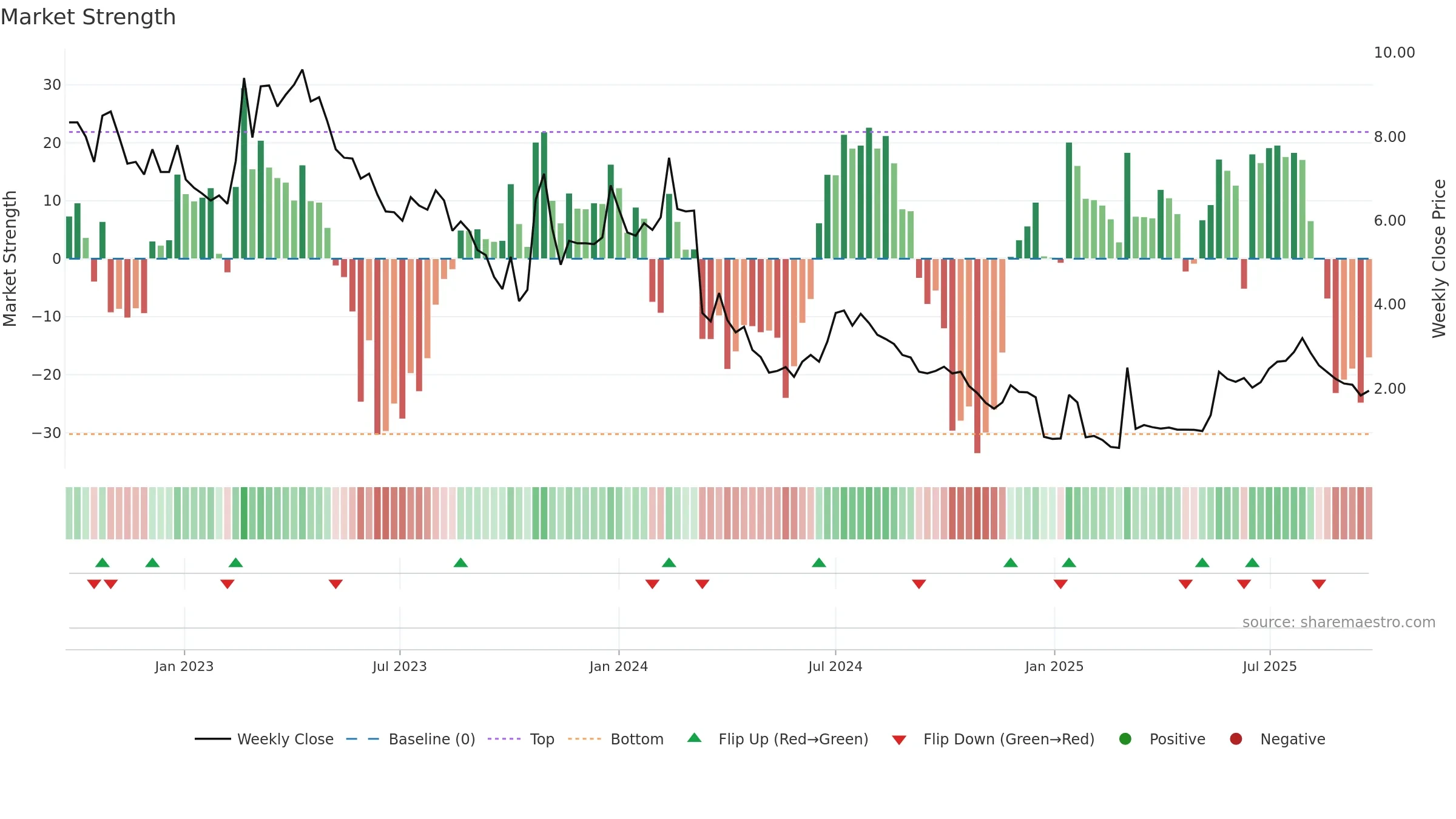Click the blue dashed Baseline sample in the legend

click(363, 739)
